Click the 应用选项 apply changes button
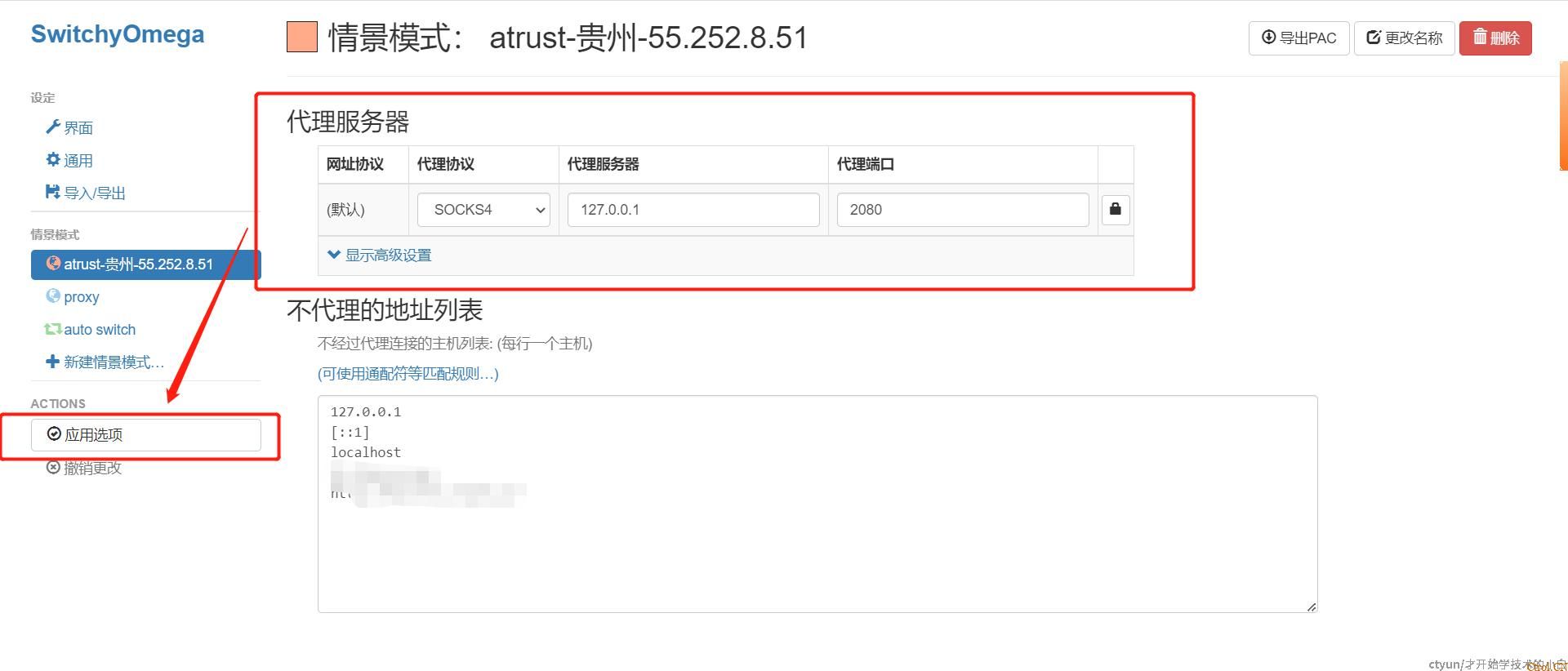 tap(145, 434)
